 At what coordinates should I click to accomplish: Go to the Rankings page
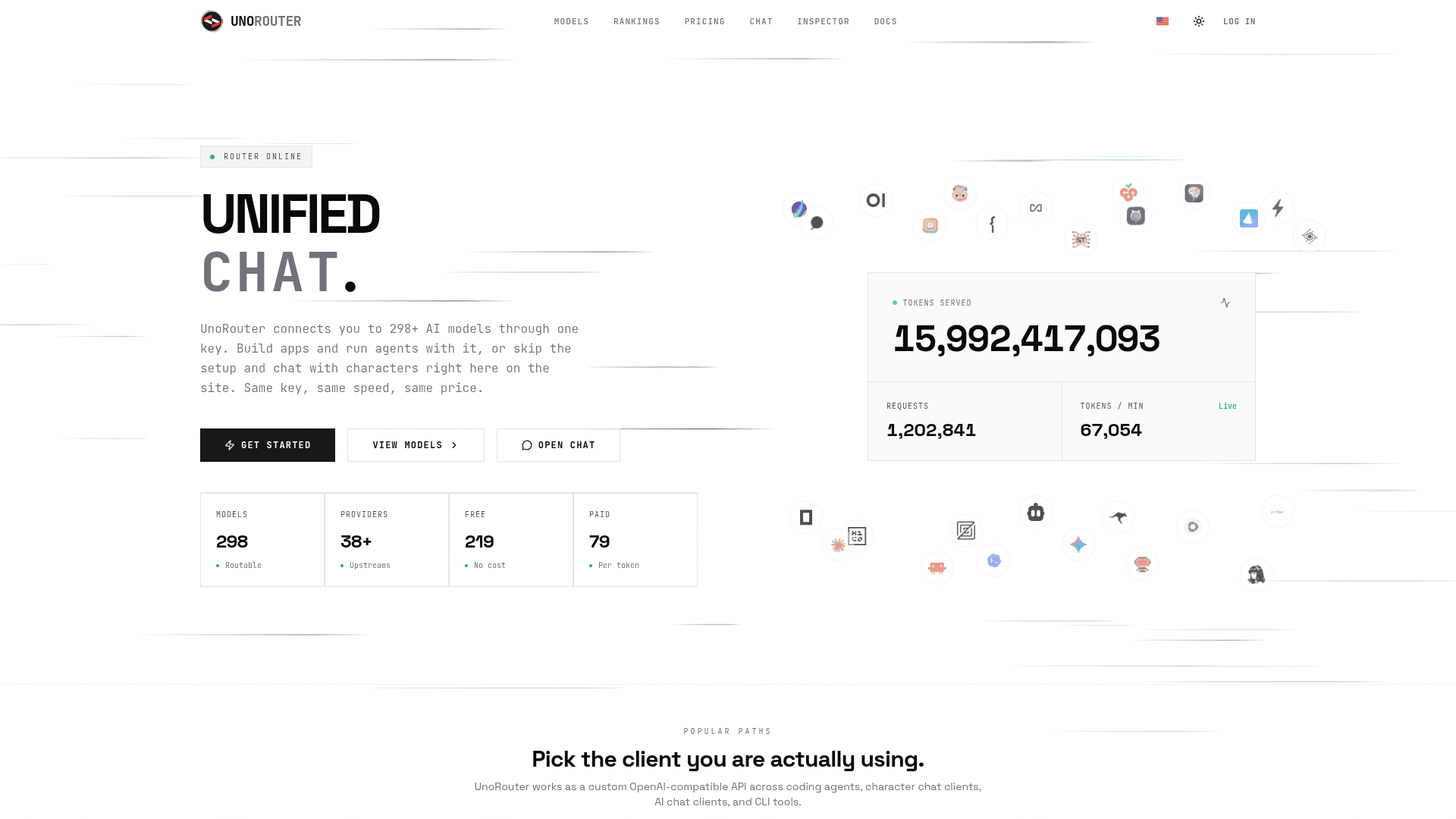636,21
